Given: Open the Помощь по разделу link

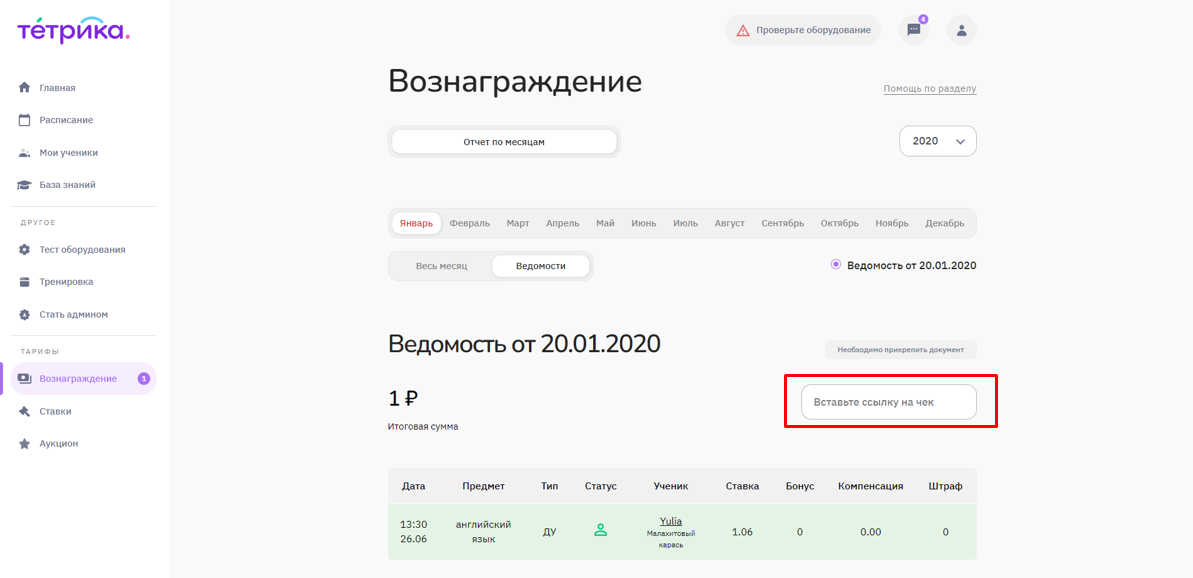Looking at the screenshot, I should click(930, 89).
